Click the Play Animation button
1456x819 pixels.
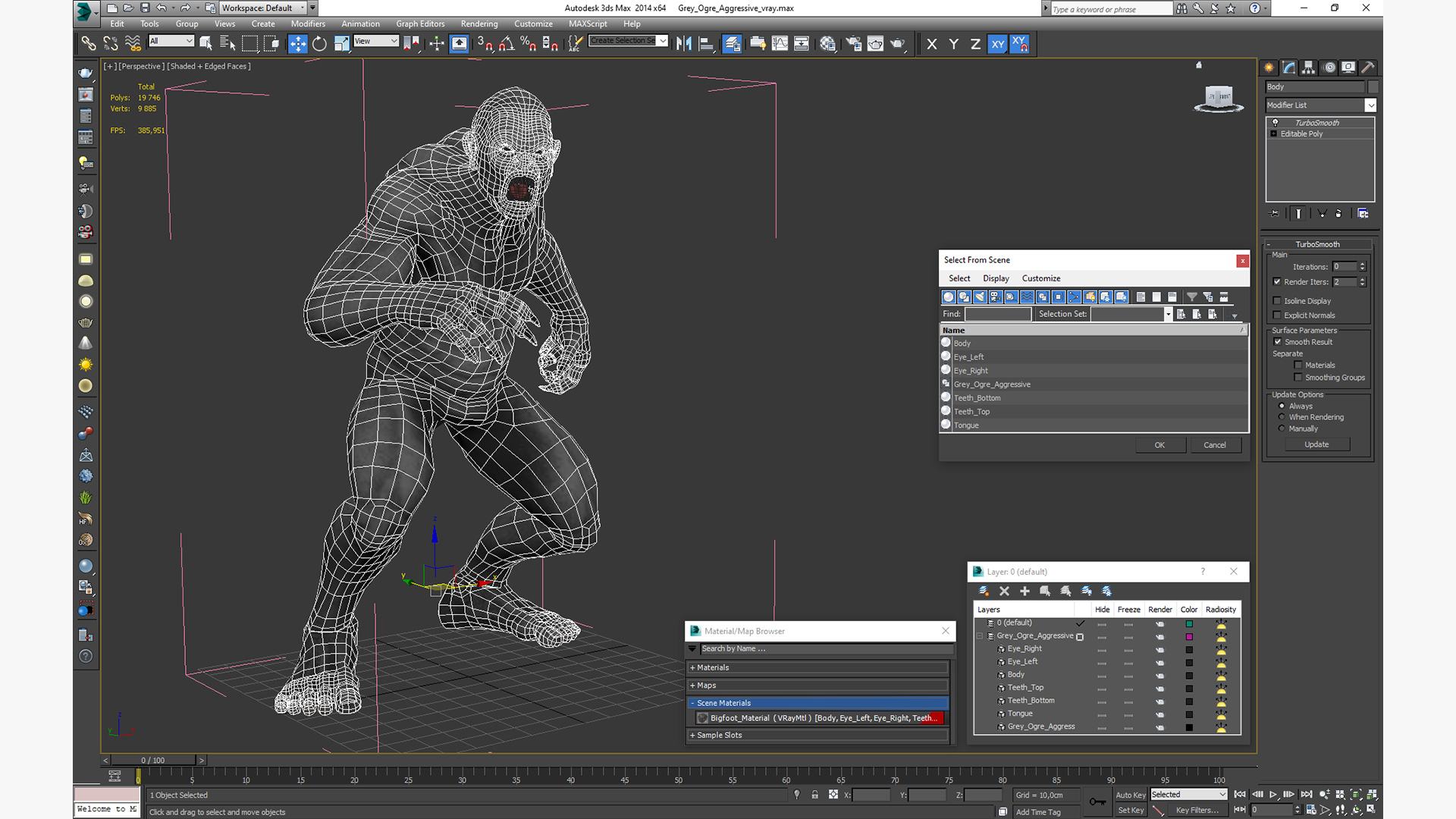[1273, 794]
